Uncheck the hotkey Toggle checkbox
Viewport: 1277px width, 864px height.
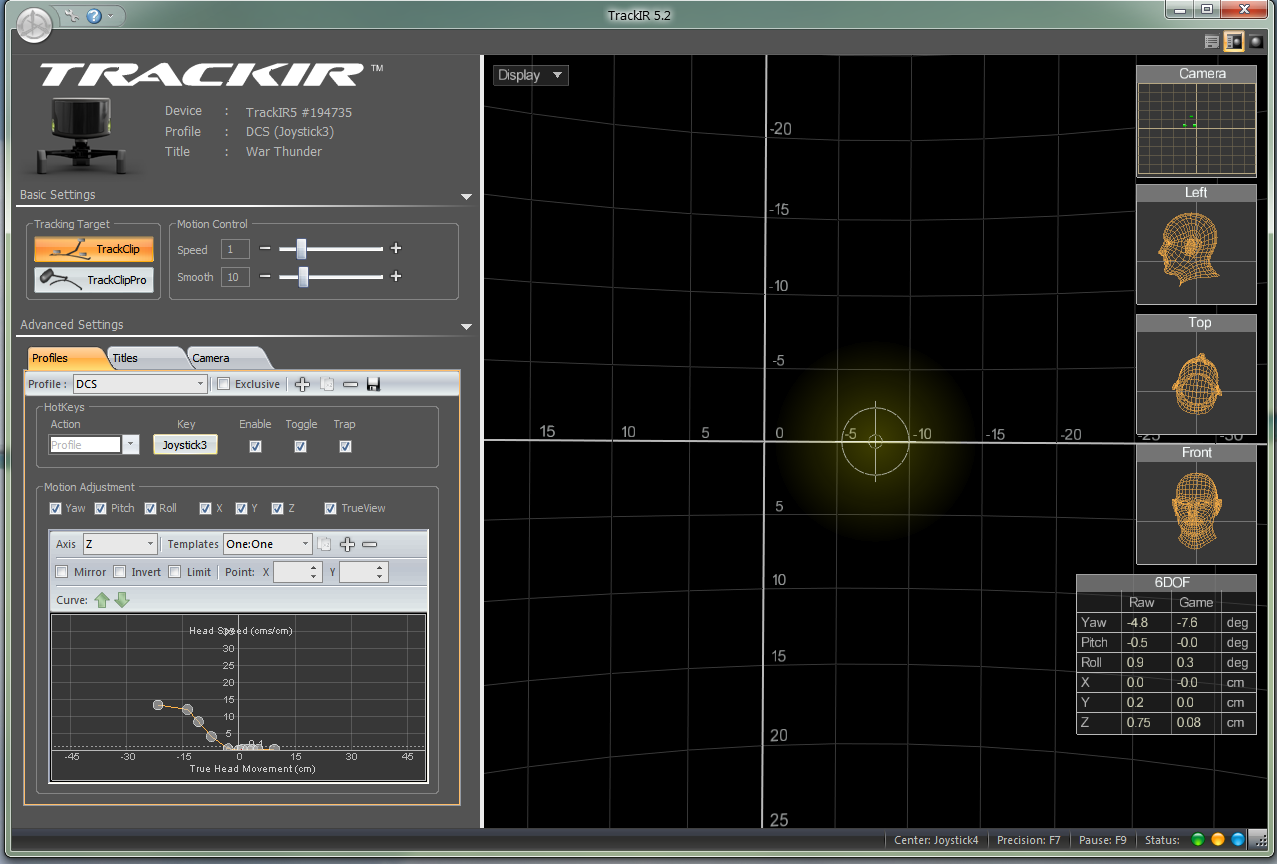point(300,446)
